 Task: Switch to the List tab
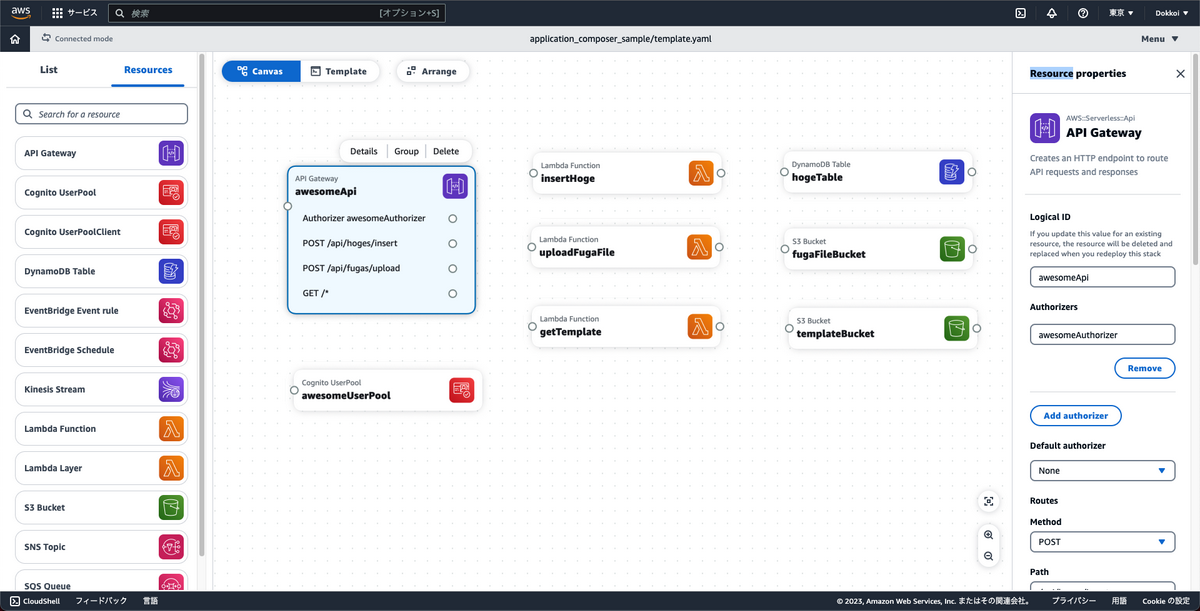click(x=49, y=70)
